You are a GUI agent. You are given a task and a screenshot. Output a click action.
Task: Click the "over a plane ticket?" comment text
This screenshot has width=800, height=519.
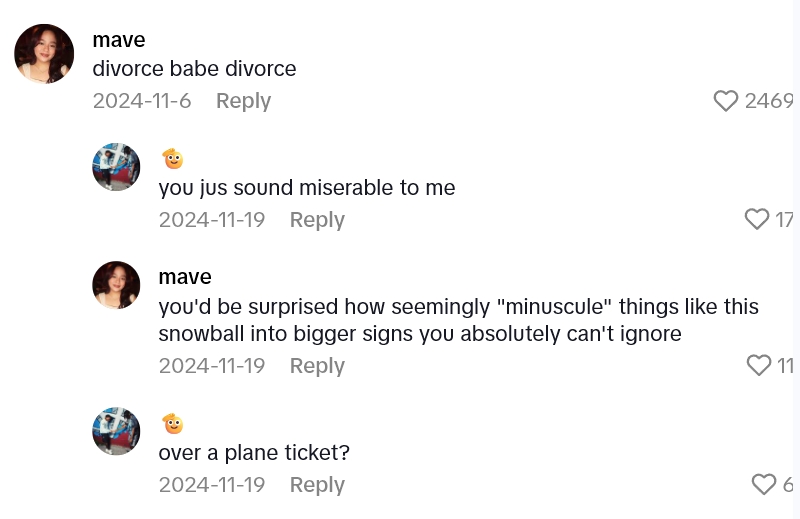[254, 453]
